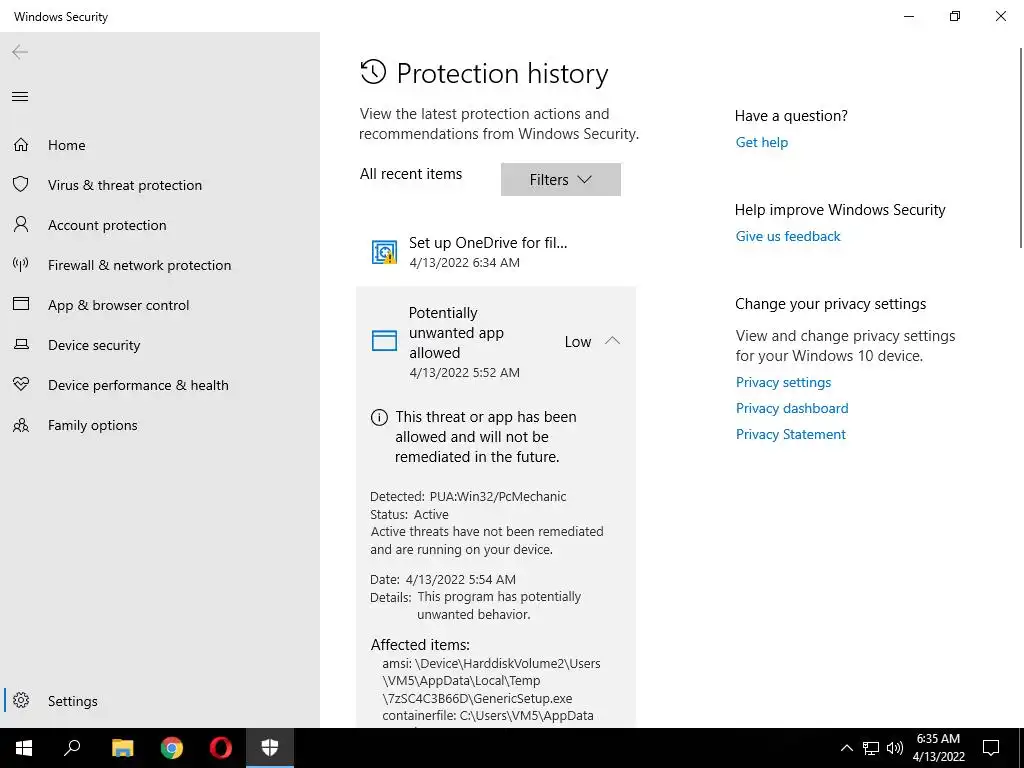This screenshot has height=768, width=1024.
Task: Click the Settings gear icon
Action: point(21,701)
